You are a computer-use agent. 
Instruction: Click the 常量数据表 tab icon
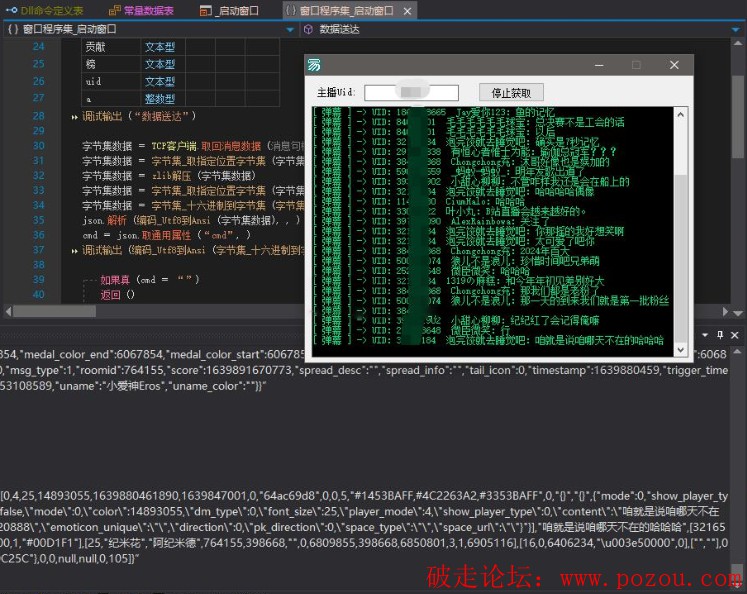[x=114, y=10]
